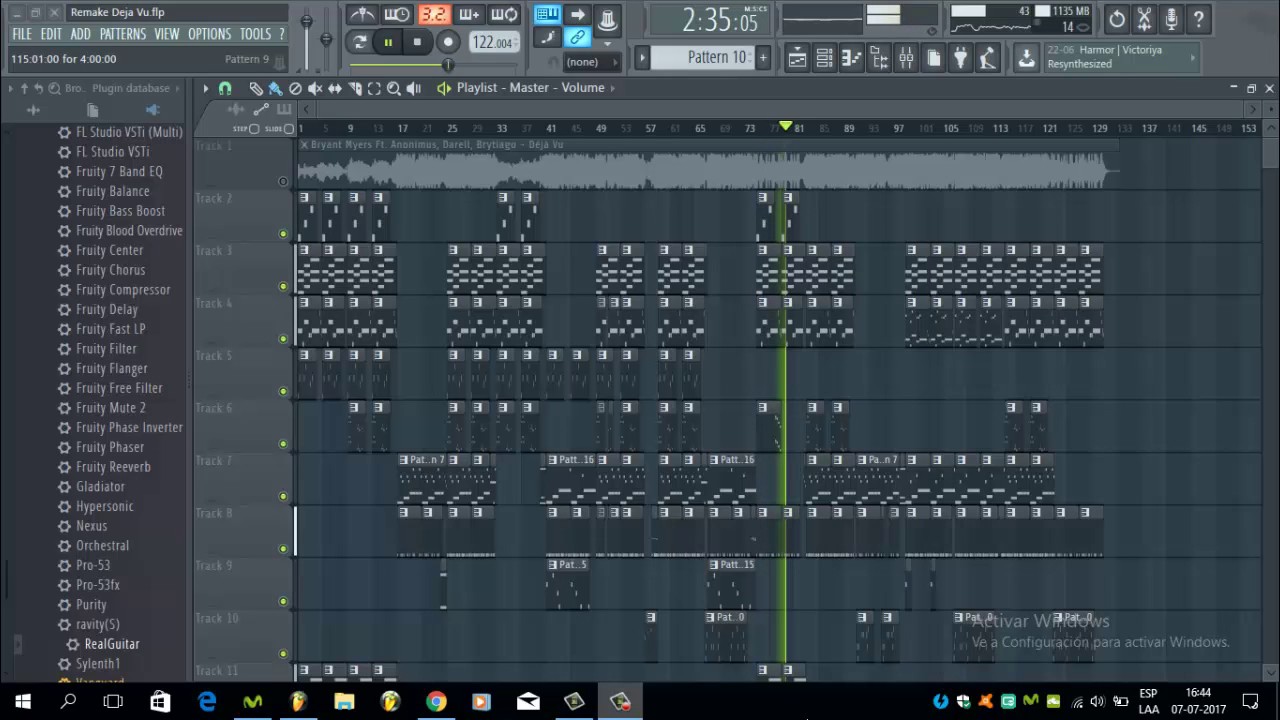Open the Piano roll view icon
The width and height of the screenshot is (1280, 720).
click(851, 58)
